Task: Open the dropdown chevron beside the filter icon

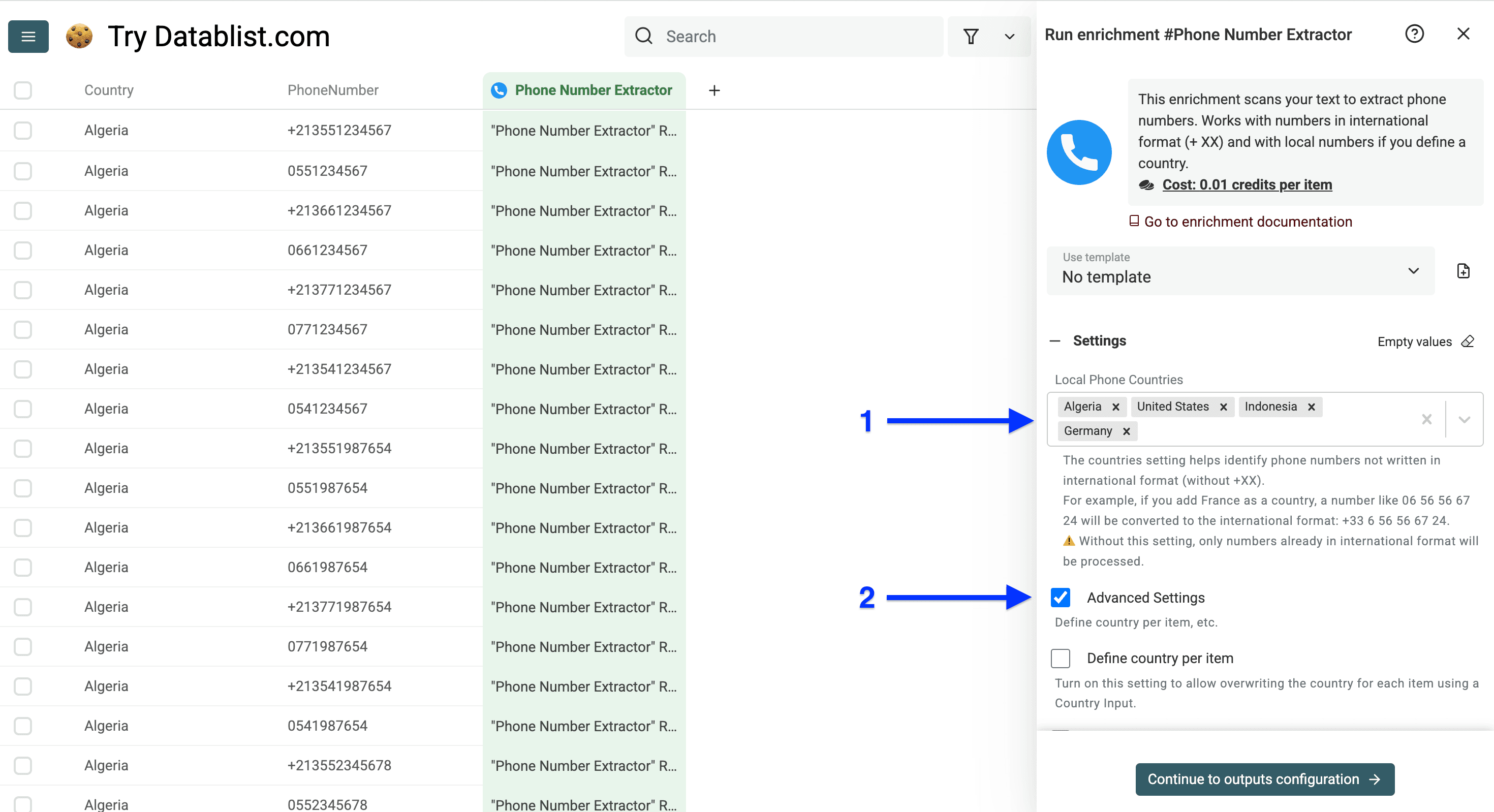Action: pyautogui.click(x=1009, y=36)
